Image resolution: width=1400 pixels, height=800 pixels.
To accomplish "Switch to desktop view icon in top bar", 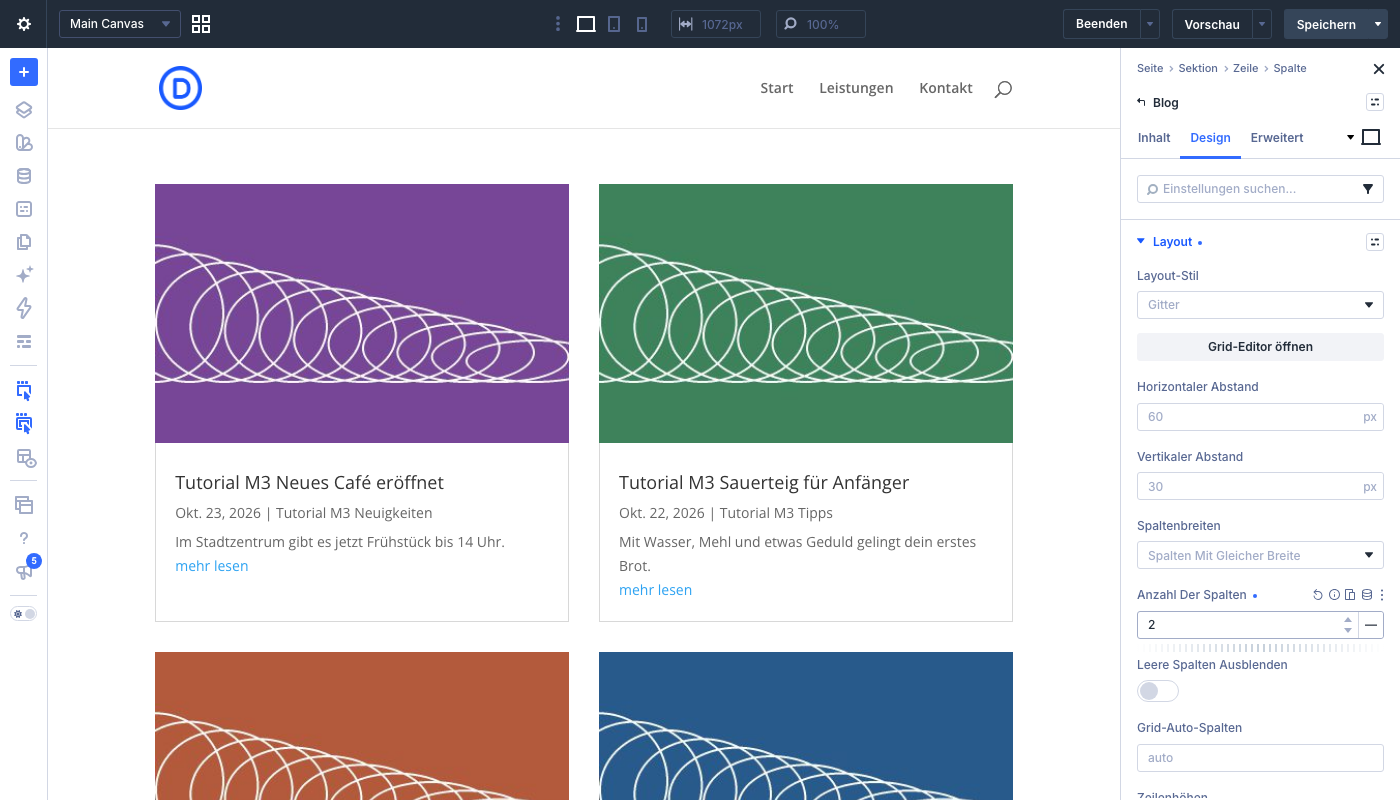I will (x=586, y=24).
